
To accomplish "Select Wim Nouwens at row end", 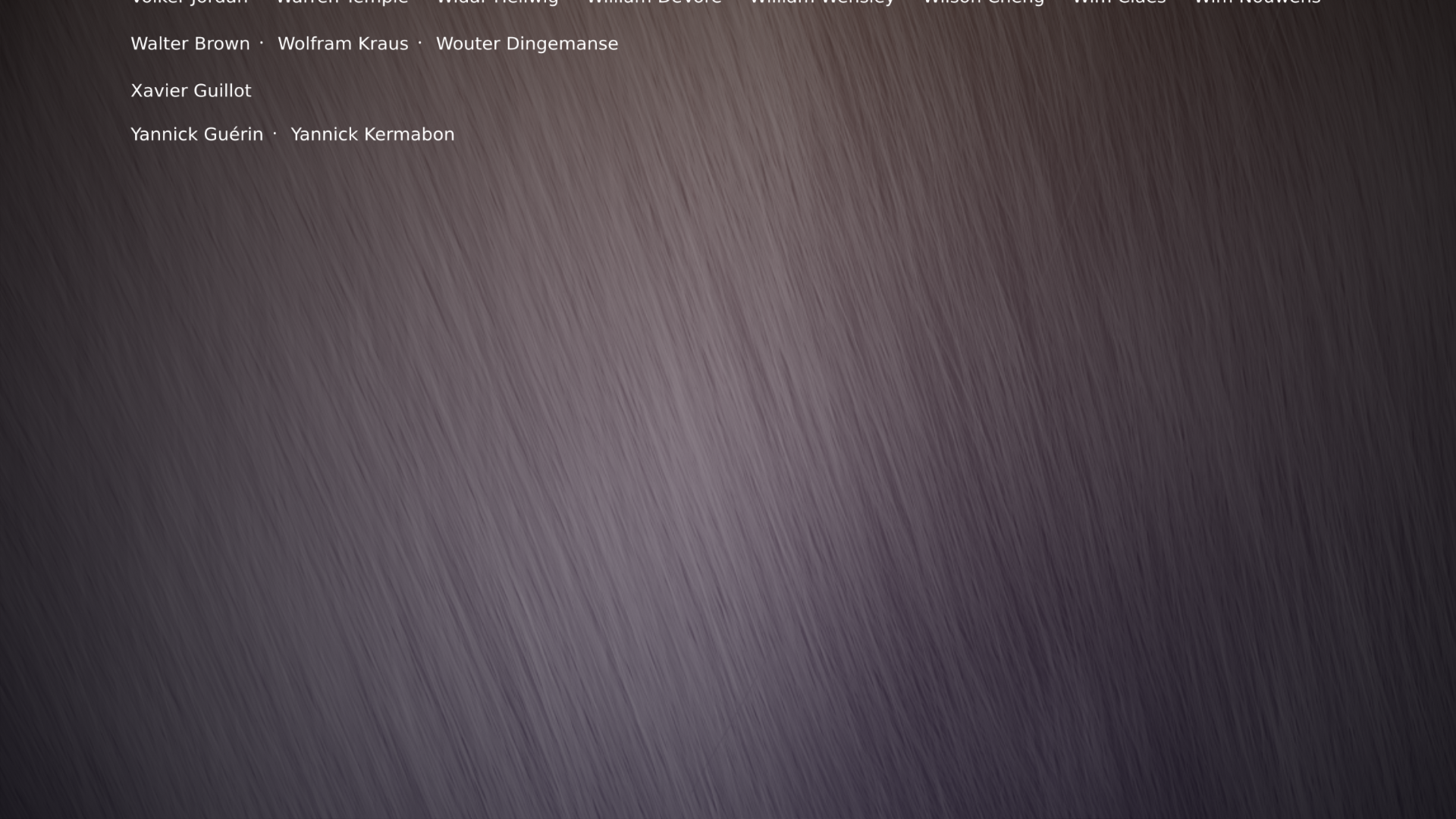I will click(x=1257, y=2).
